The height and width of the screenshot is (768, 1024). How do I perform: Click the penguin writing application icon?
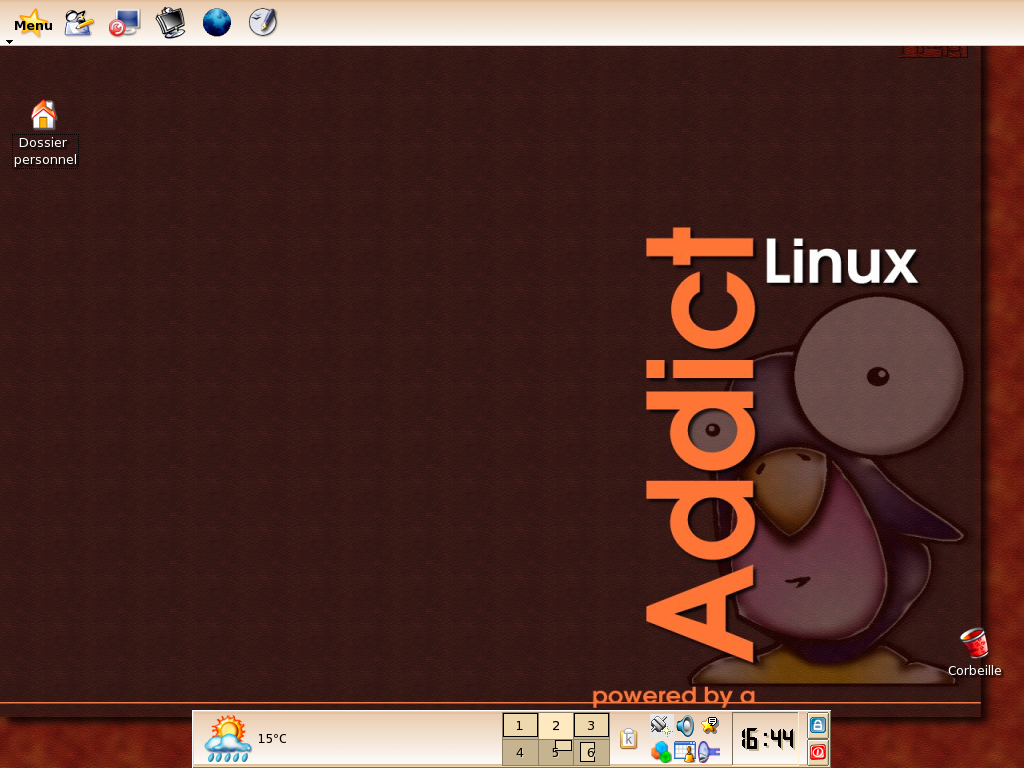[x=79, y=23]
